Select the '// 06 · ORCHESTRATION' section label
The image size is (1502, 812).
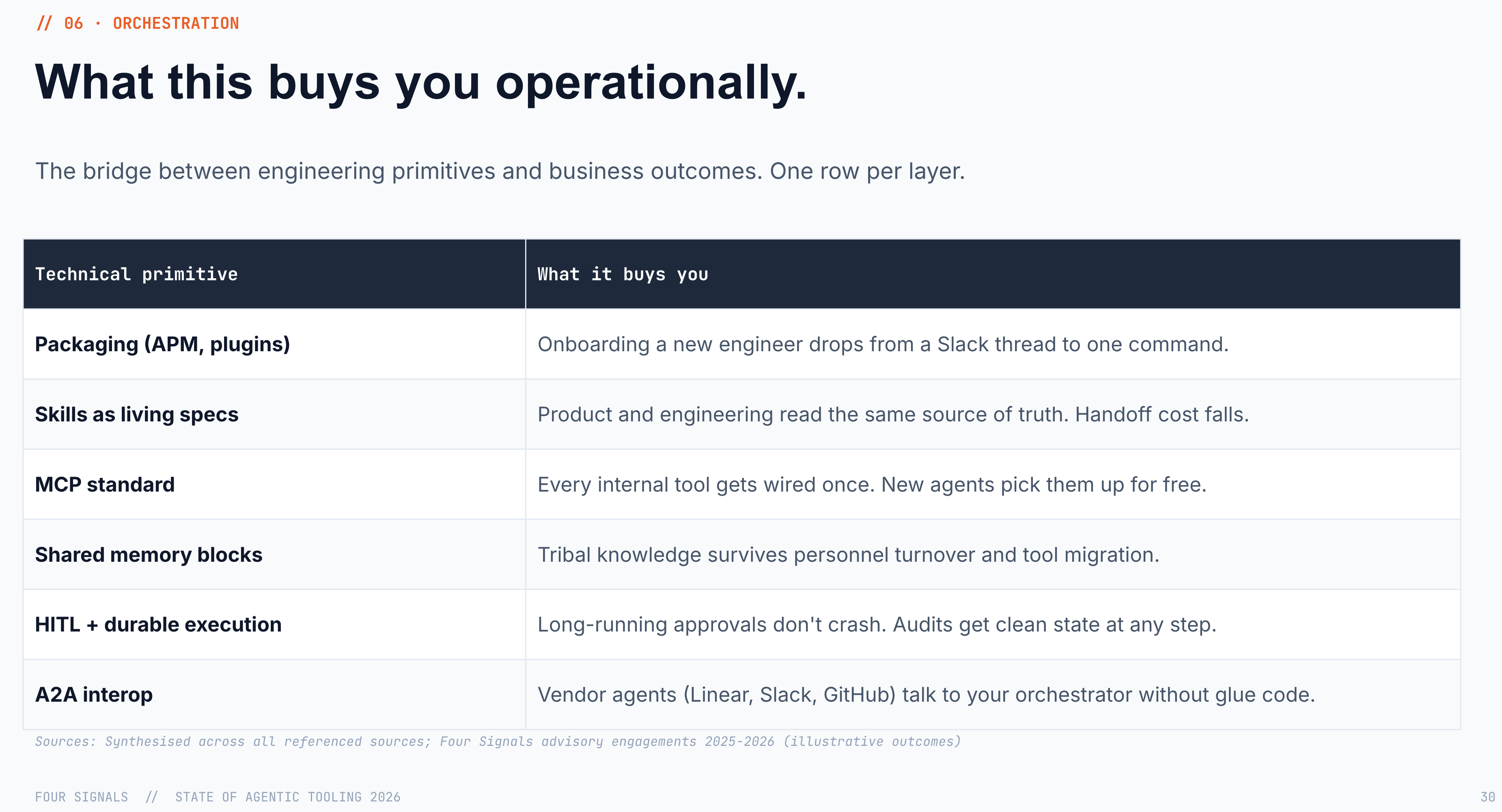click(x=138, y=23)
